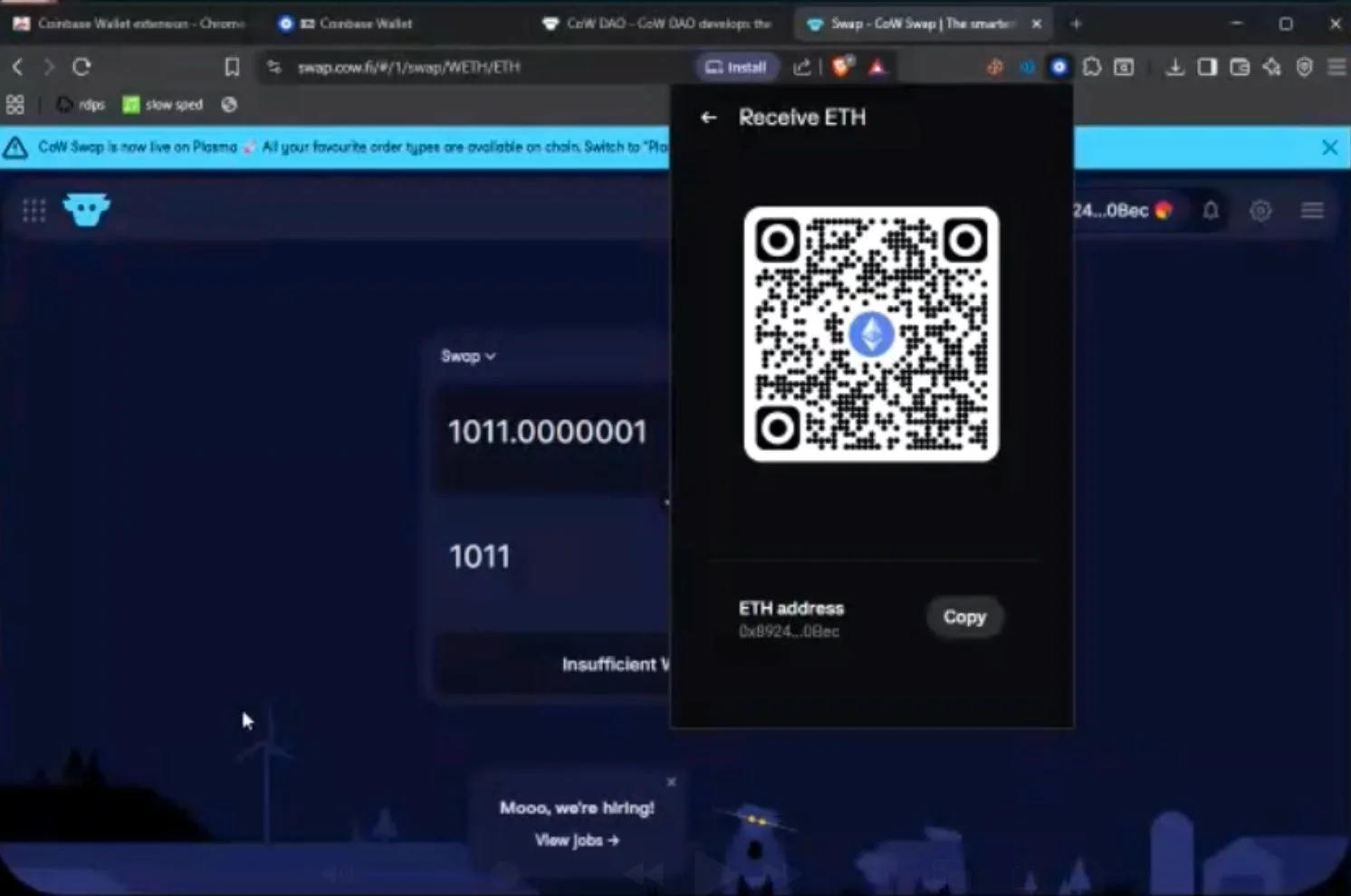Open the Brave Shields lion icon
Viewport: 1351px width, 896px height.
[842, 67]
